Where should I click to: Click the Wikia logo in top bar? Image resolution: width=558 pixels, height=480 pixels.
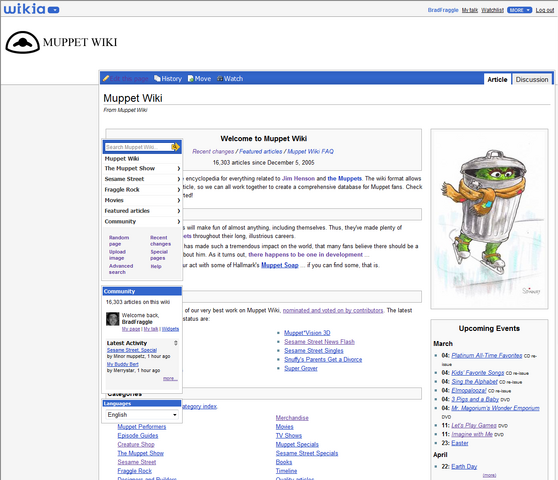(x=25, y=9)
